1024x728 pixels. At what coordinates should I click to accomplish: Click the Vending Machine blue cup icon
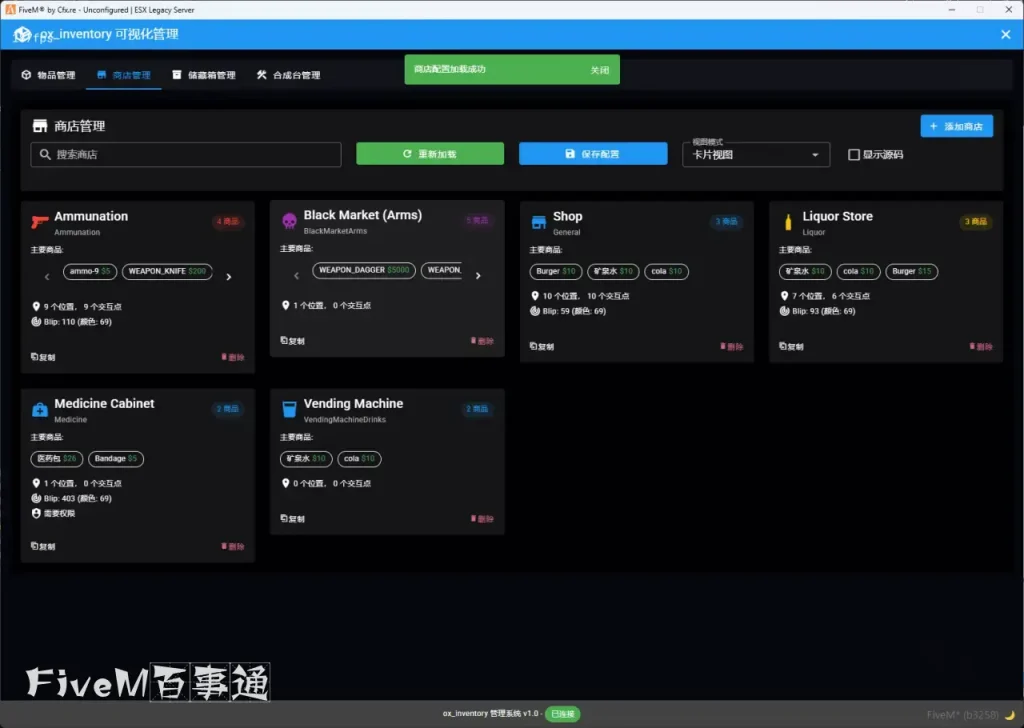coord(289,408)
